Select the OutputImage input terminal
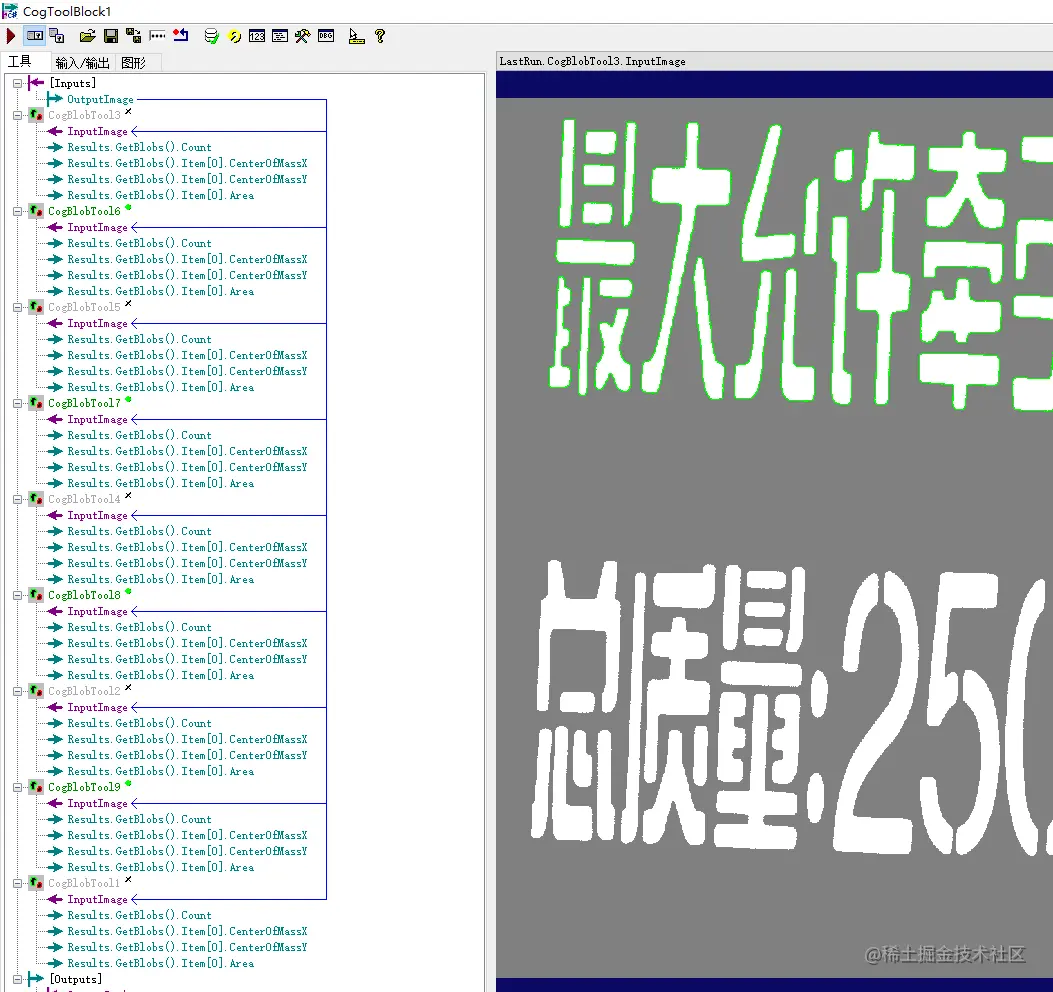This screenshot has height=992, width=1053. coord(100,99)
